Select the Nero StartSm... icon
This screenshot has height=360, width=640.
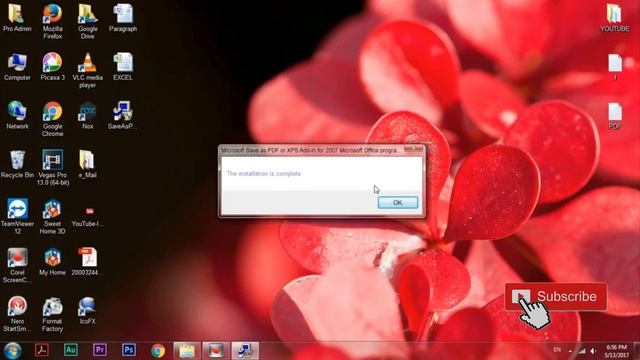(17, 314)
